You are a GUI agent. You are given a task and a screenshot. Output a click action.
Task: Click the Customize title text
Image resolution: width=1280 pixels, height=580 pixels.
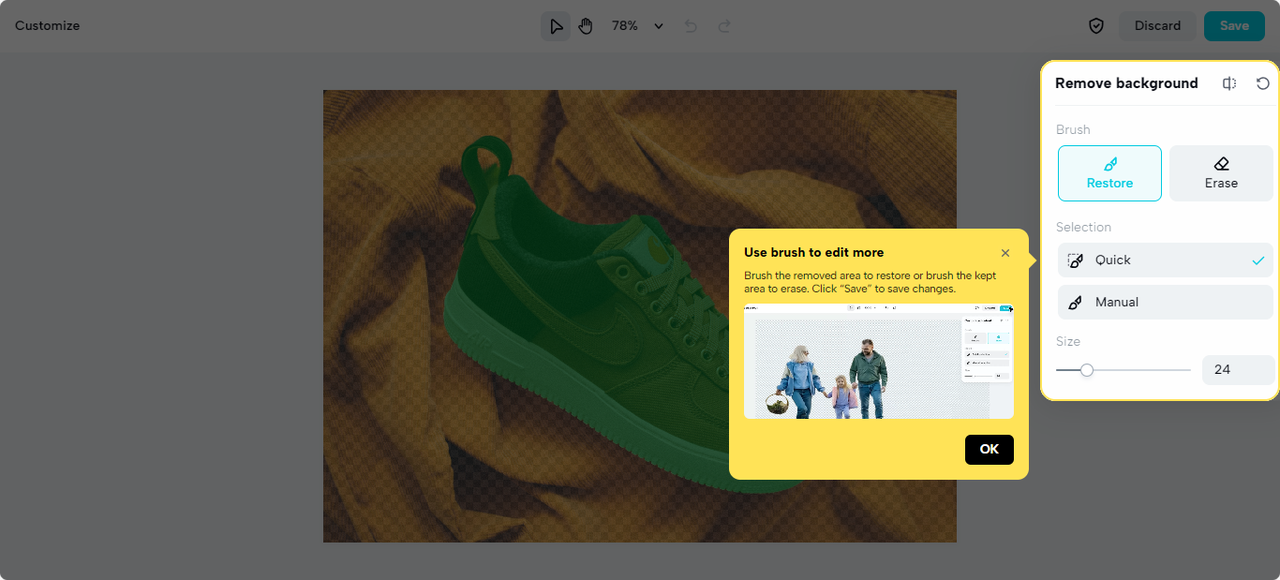tap(47, 26)
